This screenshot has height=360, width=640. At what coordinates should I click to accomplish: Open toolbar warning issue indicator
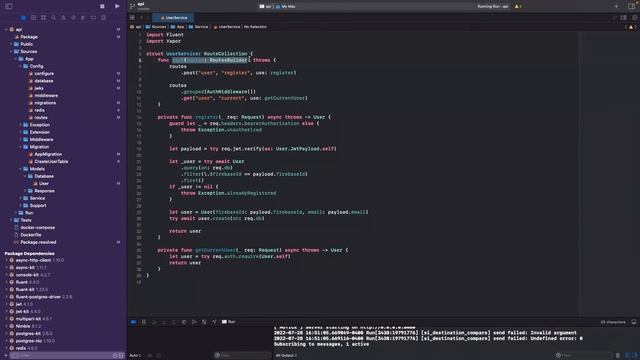click(x=518, y=7)
